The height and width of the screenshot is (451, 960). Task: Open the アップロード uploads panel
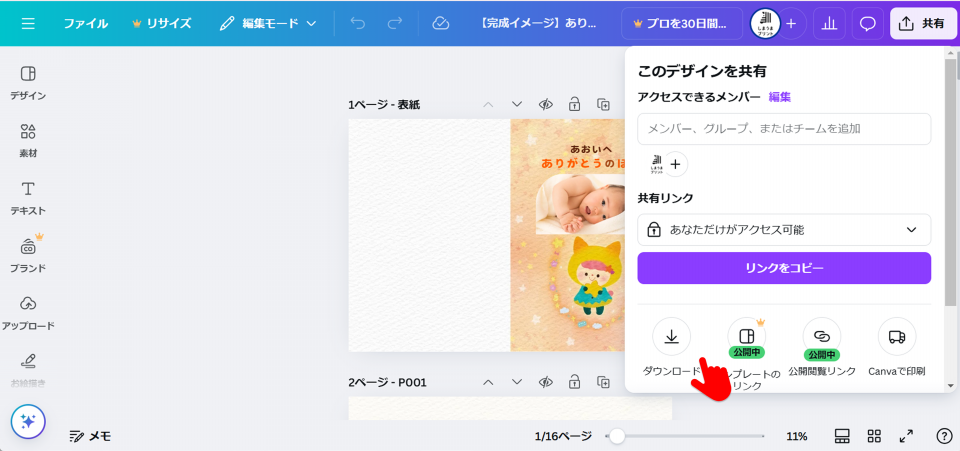28,312
